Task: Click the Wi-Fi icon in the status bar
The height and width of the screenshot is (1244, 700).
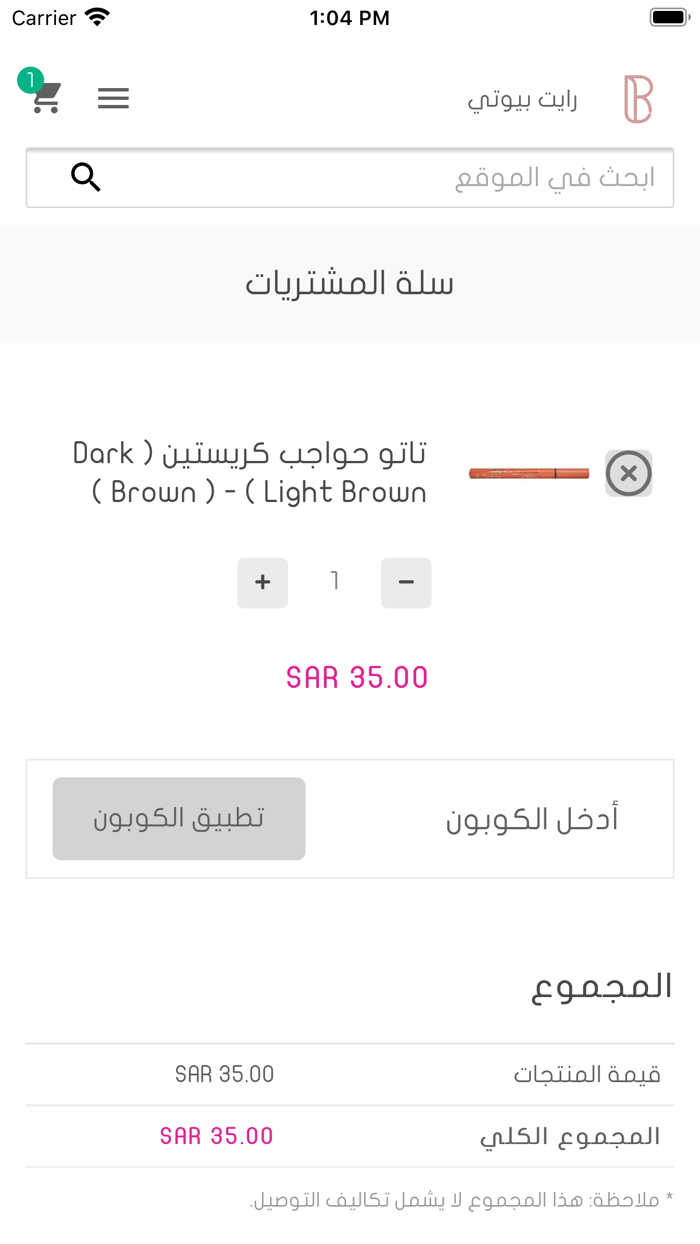Action: point(96,16)
